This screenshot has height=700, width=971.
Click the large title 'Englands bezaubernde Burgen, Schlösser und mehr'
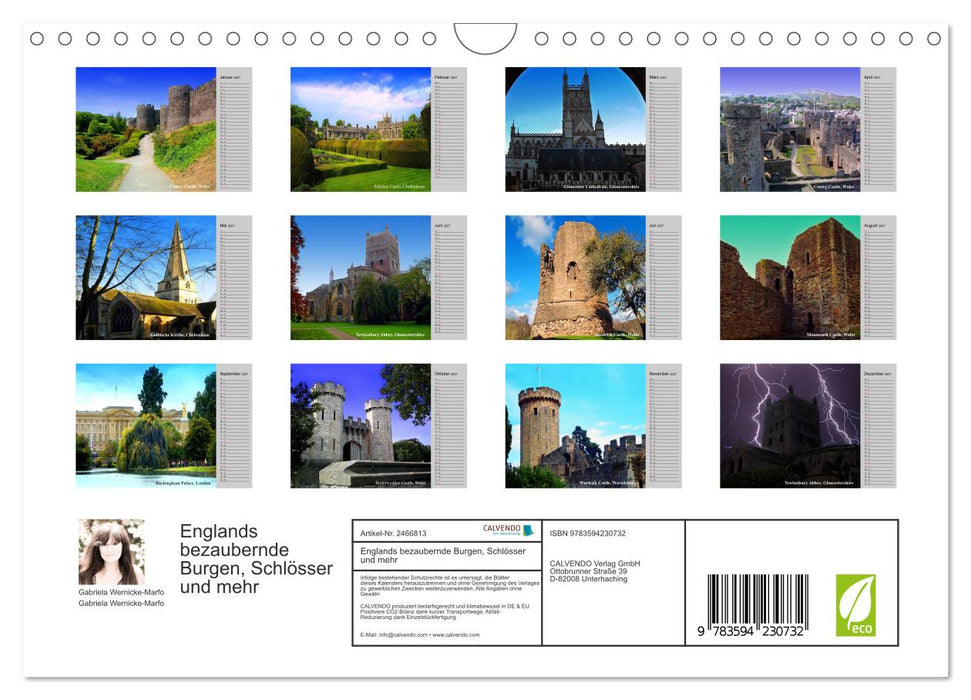[256, 559]
